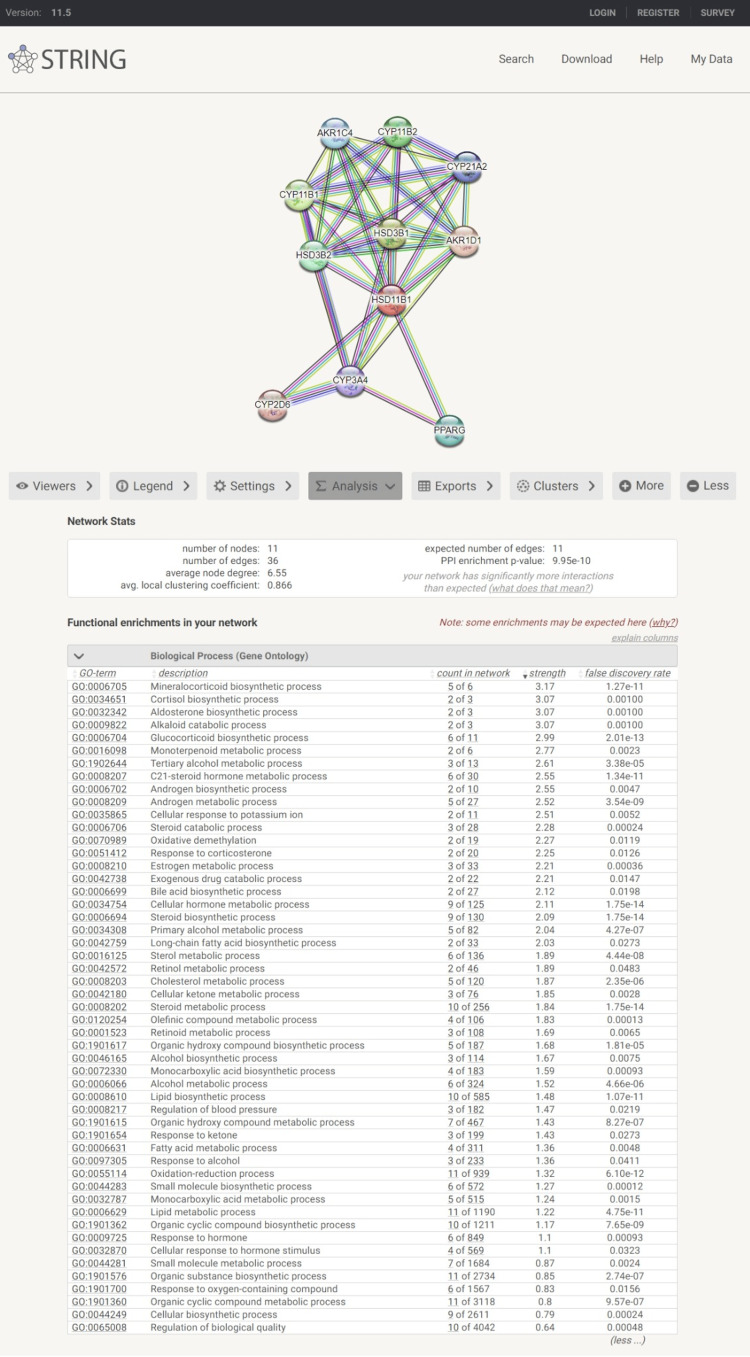Open the Settings tab
The image size is (750, 1357).
(254, 486)
